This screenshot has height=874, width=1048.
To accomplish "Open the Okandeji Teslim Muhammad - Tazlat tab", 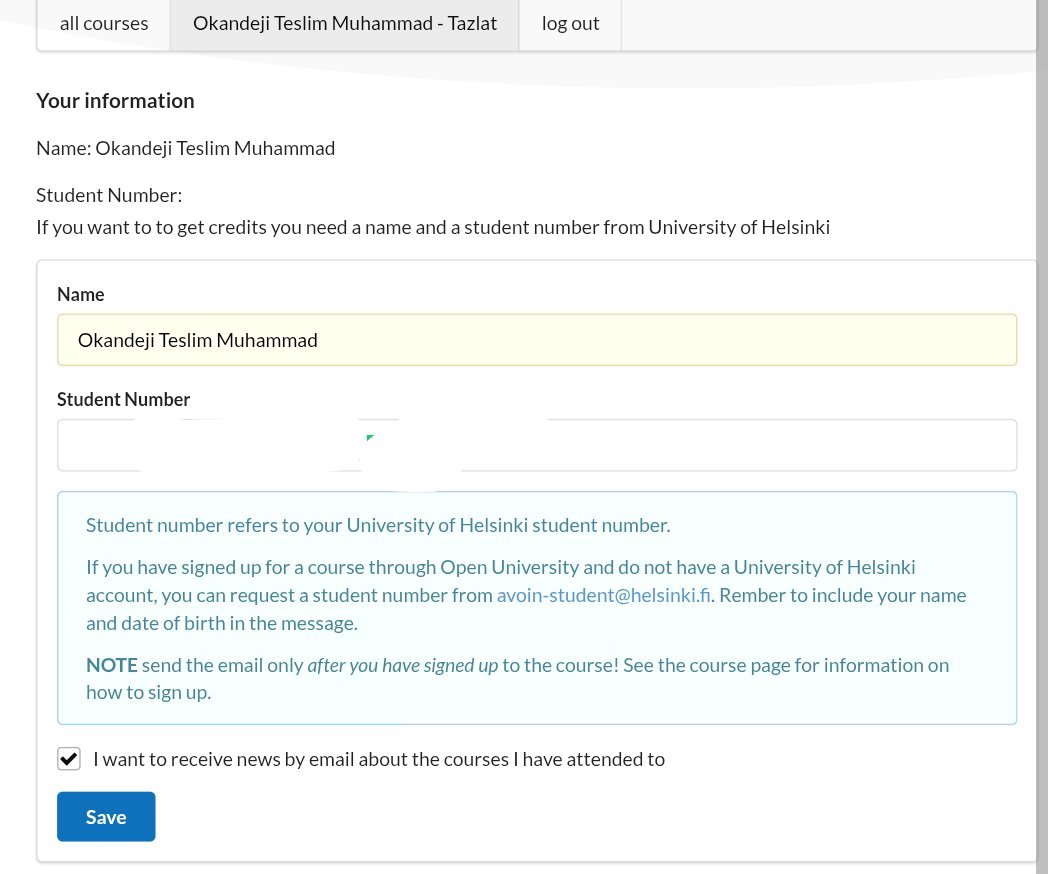I will (x=344, y=23).
